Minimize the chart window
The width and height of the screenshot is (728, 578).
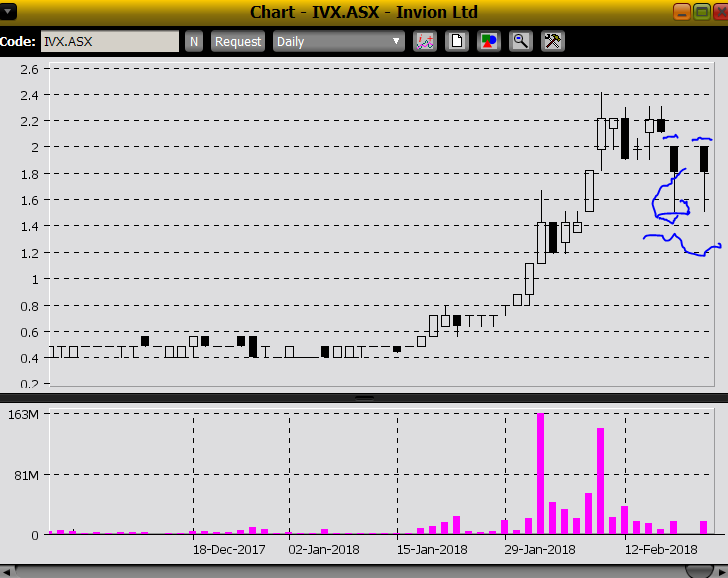click(682, 12)
